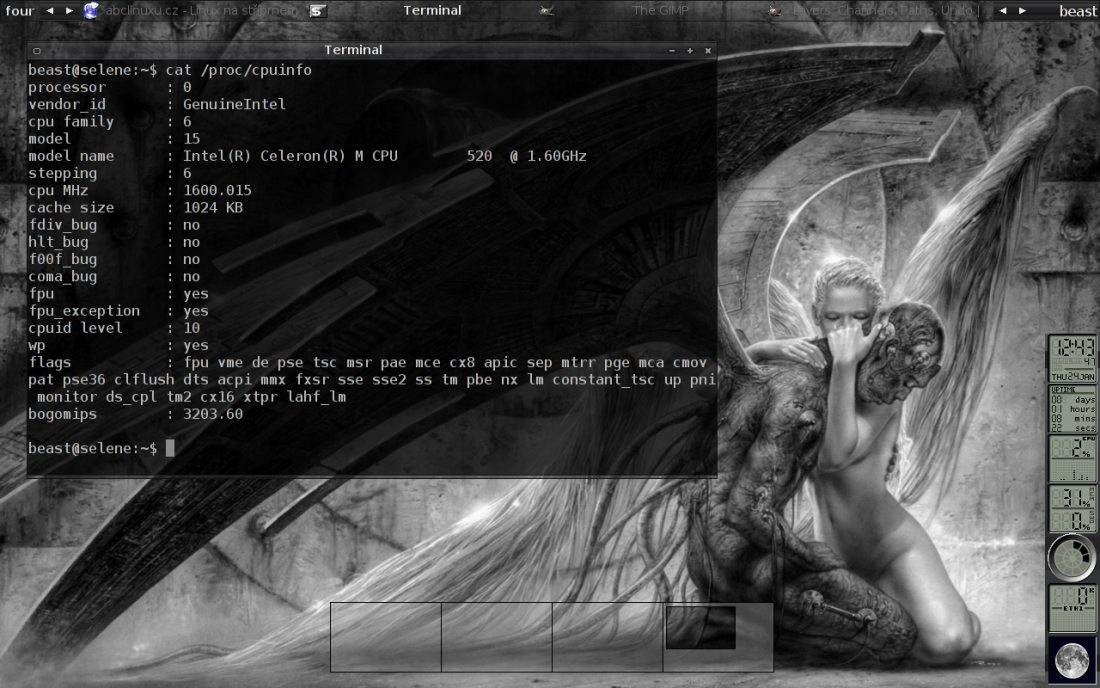Image resolution: width=1100 pixels, height=688 pixels.
Task: Select the Terminal entry in the top taskbar
Action: coord(432,11)
